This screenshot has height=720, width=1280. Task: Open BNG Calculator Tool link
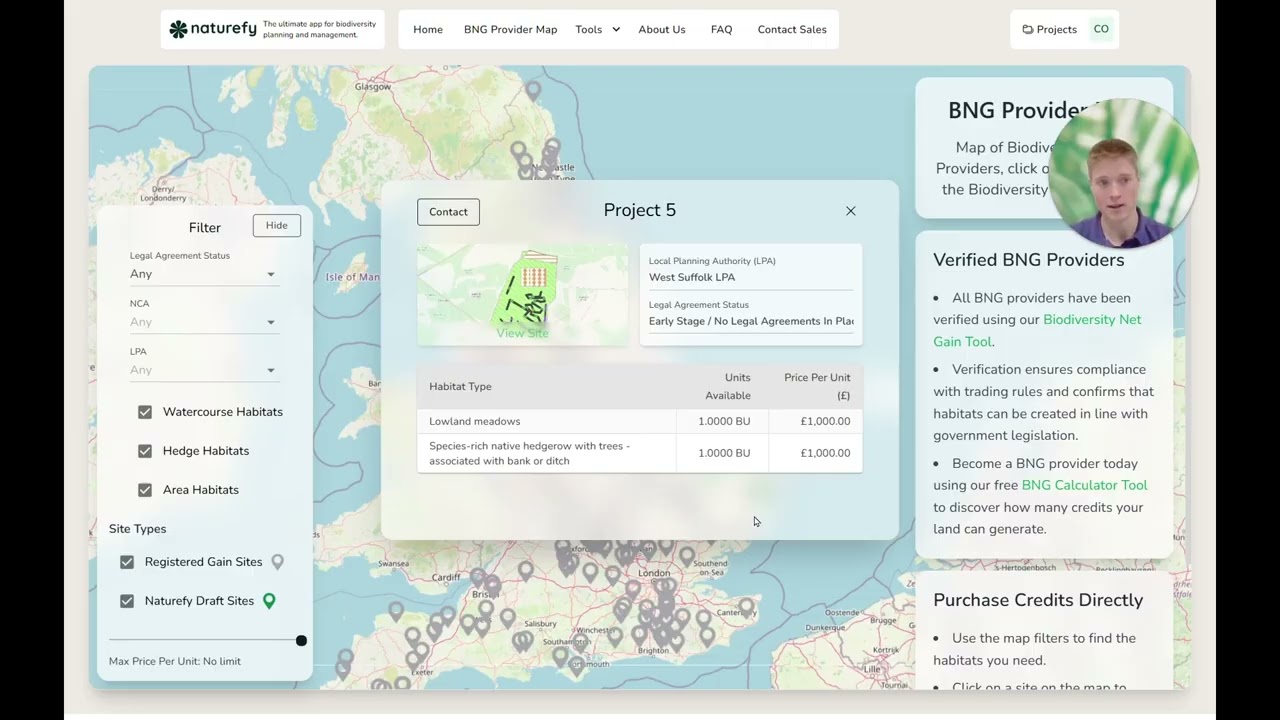click(x=1084, y=485)
